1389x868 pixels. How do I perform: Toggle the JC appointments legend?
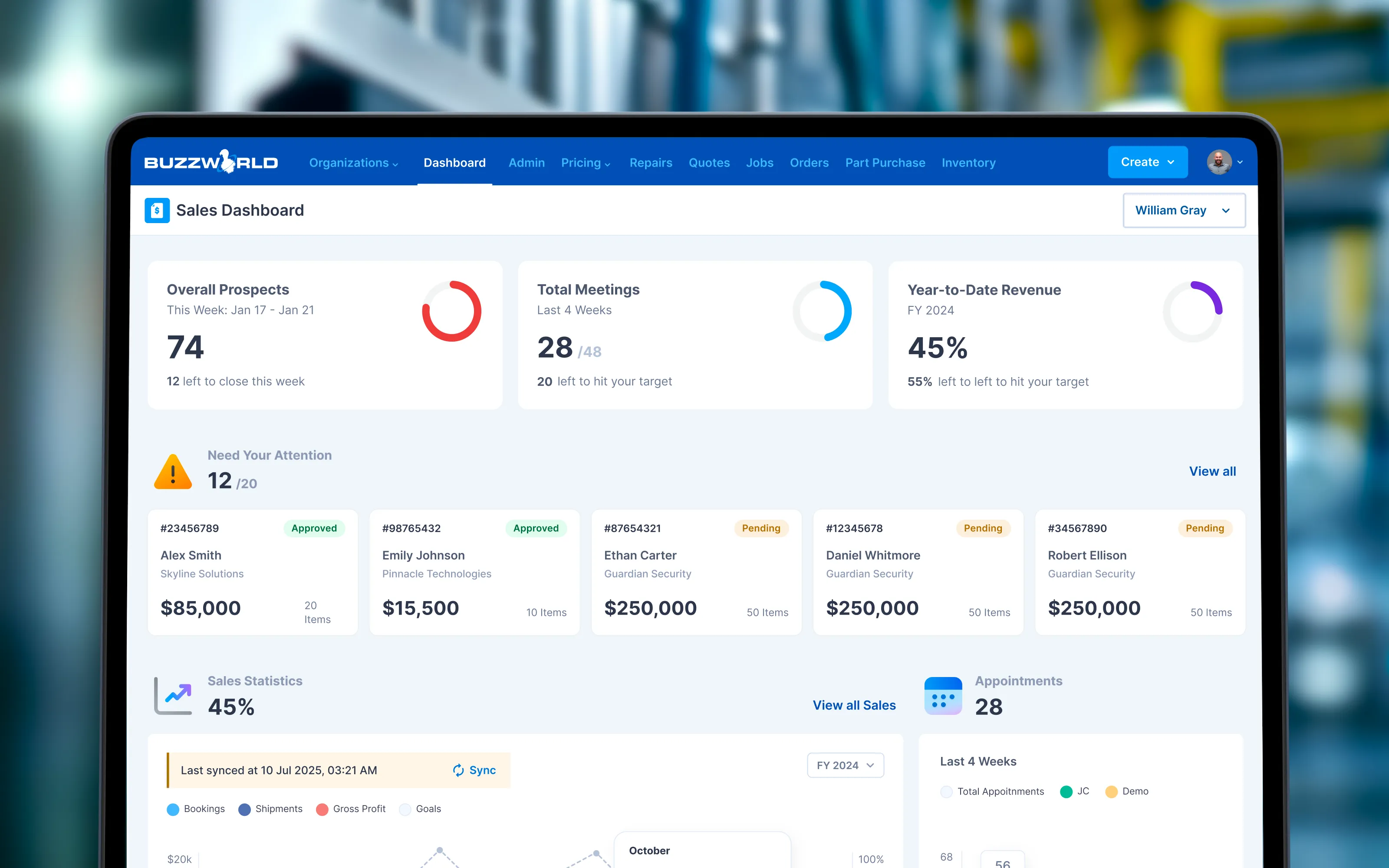click(x=1074, y=791)
